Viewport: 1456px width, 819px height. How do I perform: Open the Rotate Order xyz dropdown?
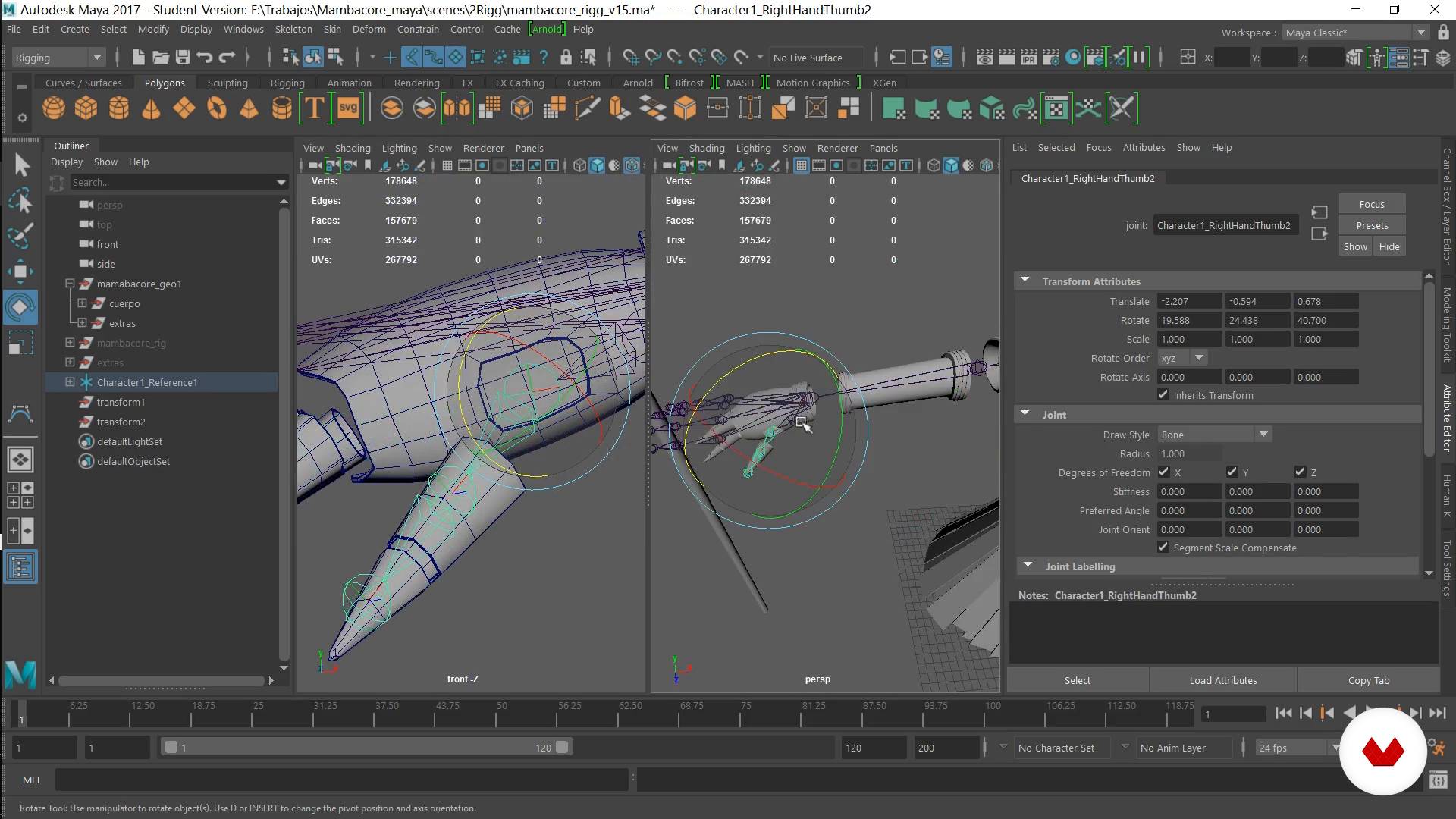click(1182, 358)
